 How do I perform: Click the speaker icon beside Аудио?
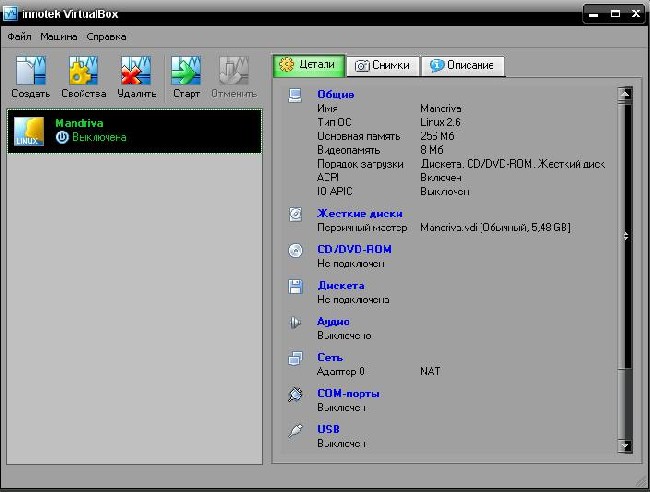pos(295,322)
